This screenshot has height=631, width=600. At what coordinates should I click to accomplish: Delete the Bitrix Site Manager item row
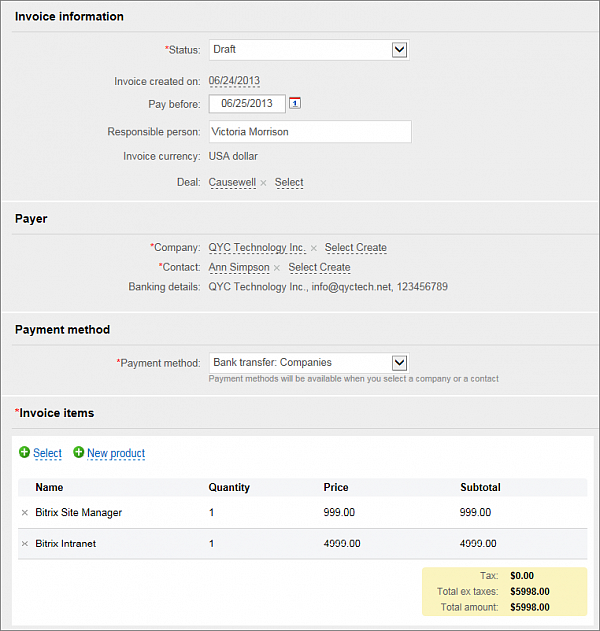point(25,513)
